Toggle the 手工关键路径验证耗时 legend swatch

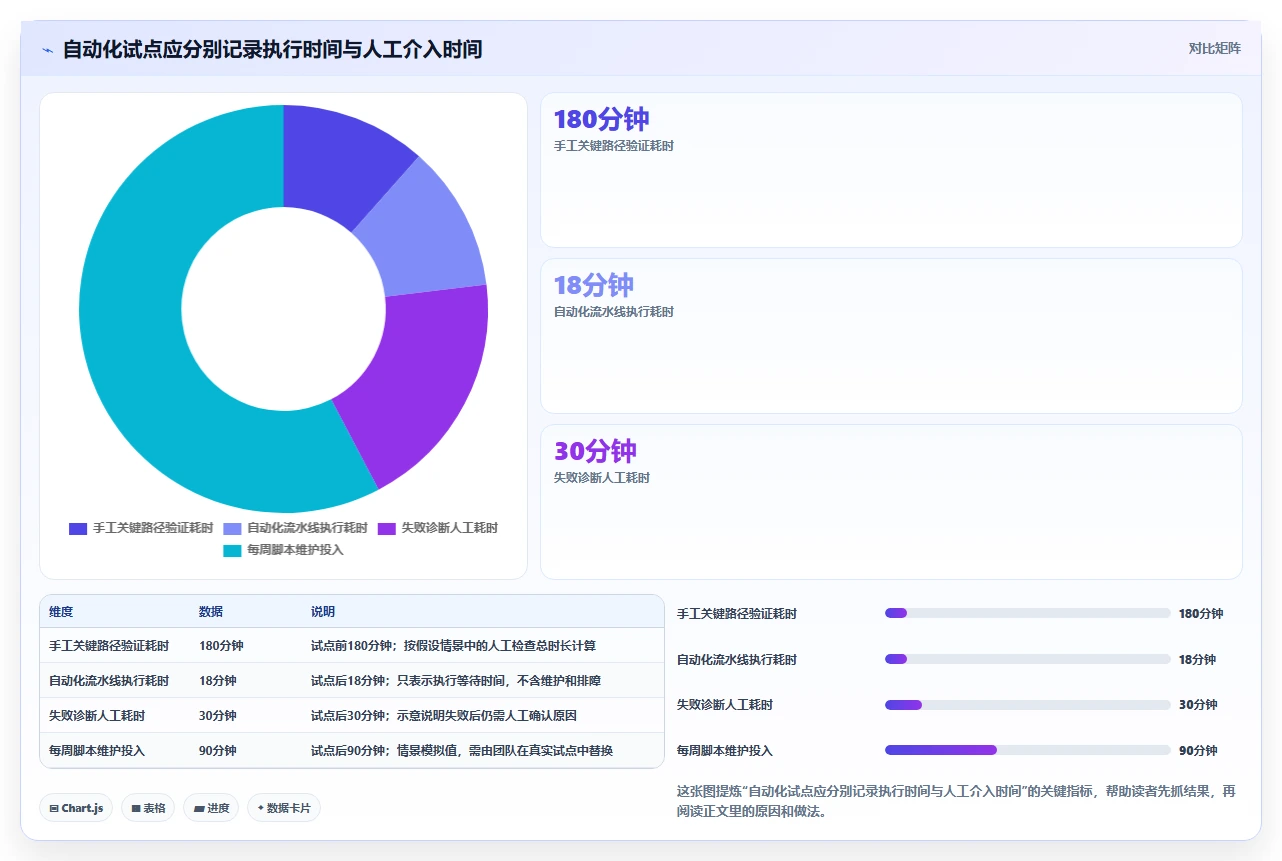78,528
